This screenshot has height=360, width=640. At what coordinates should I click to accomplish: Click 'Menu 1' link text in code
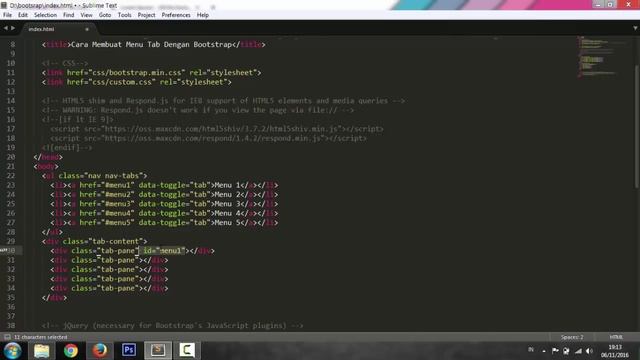coord(227,185)
